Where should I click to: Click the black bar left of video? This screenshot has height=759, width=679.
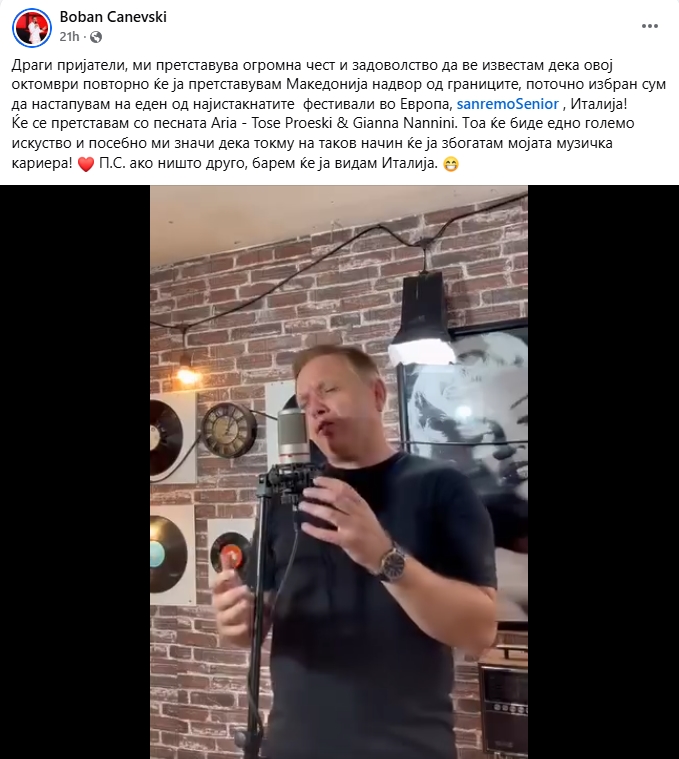(x=75, y=472)
